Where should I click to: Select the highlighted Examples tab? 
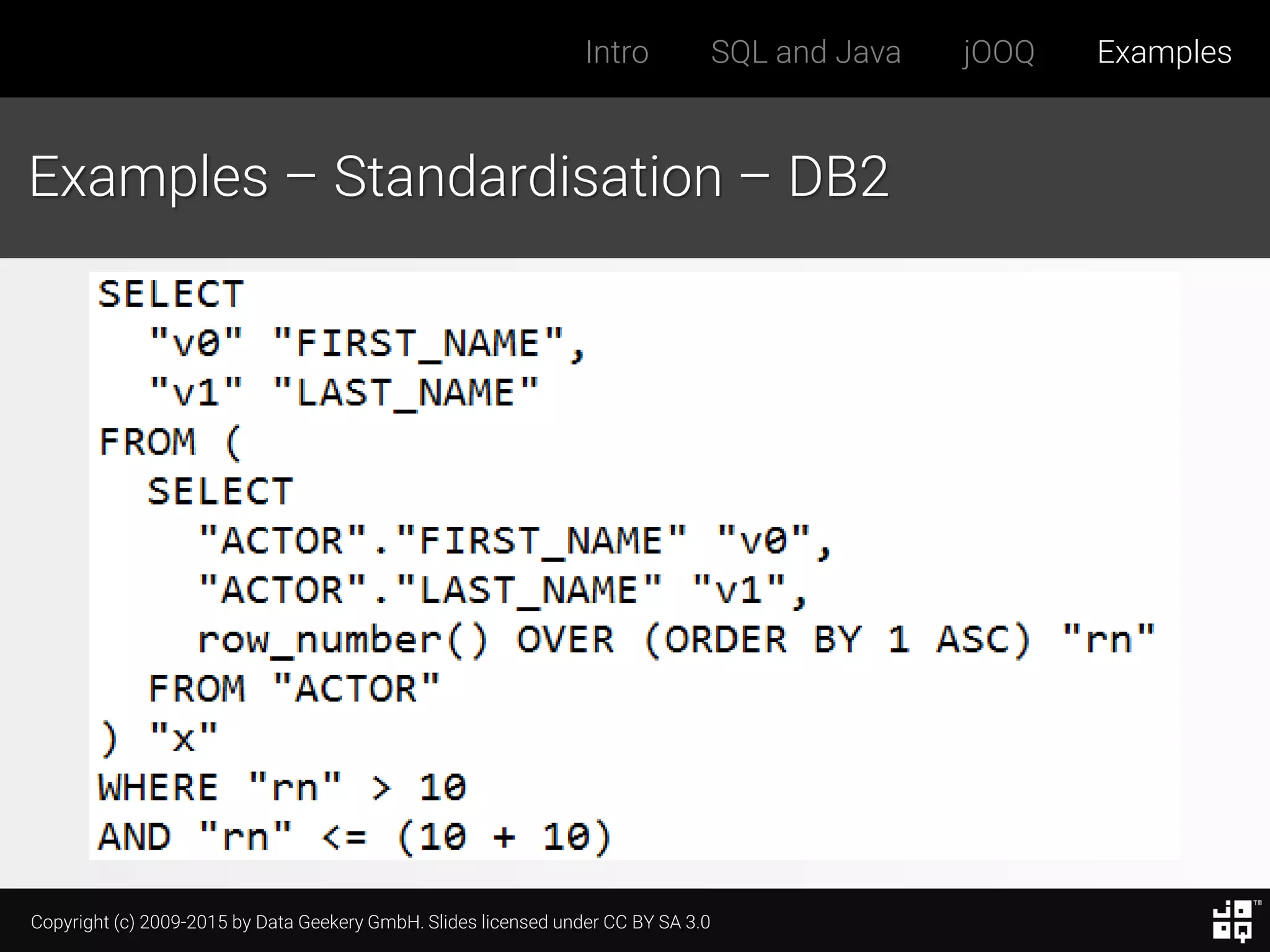pyautogui.click(x=1164, y=52)
